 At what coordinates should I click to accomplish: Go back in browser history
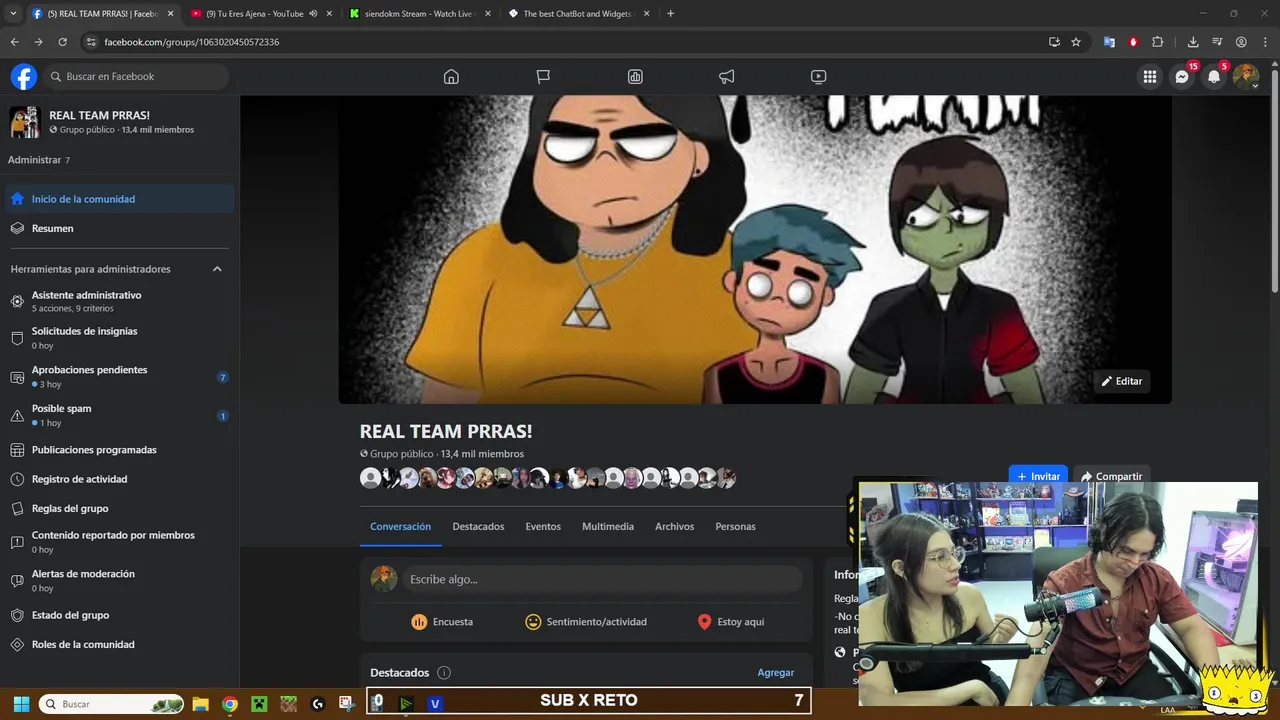14,42
